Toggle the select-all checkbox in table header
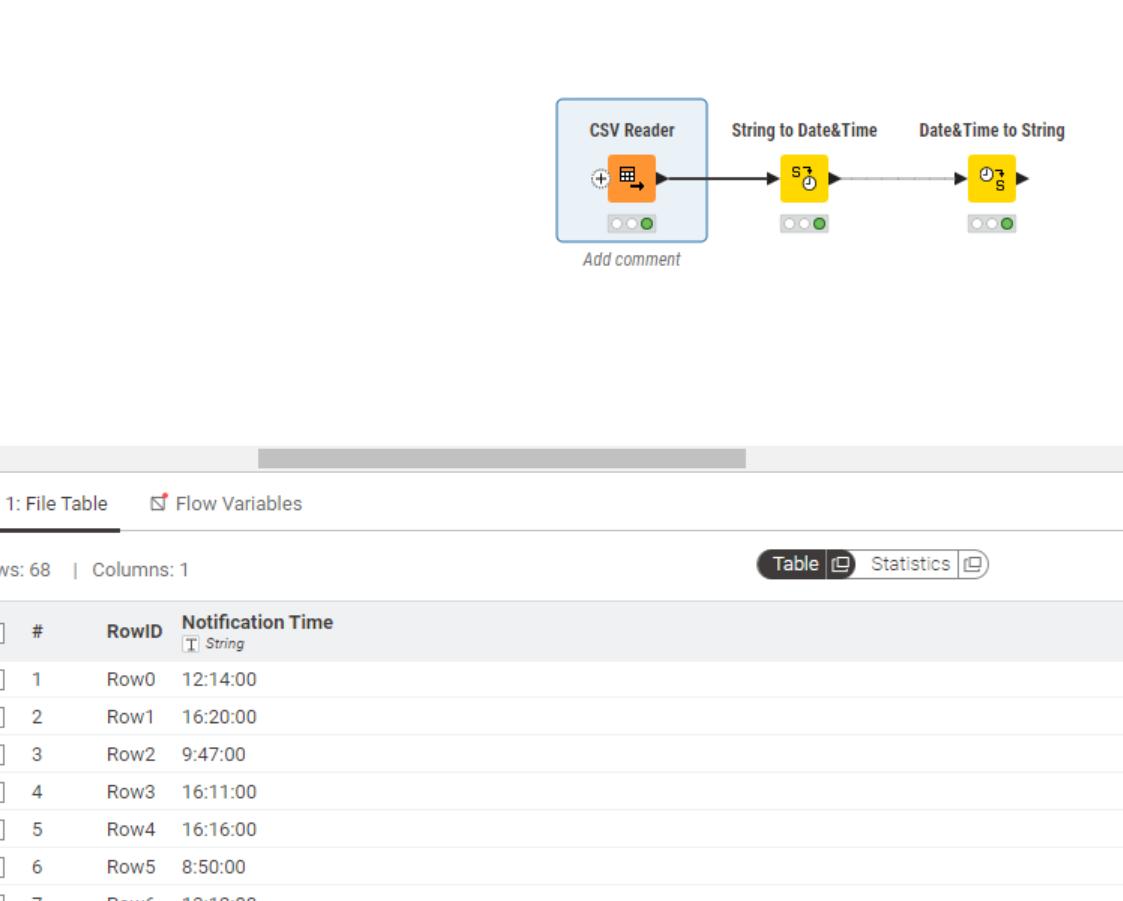1123x901 pixels. point(1,632)
